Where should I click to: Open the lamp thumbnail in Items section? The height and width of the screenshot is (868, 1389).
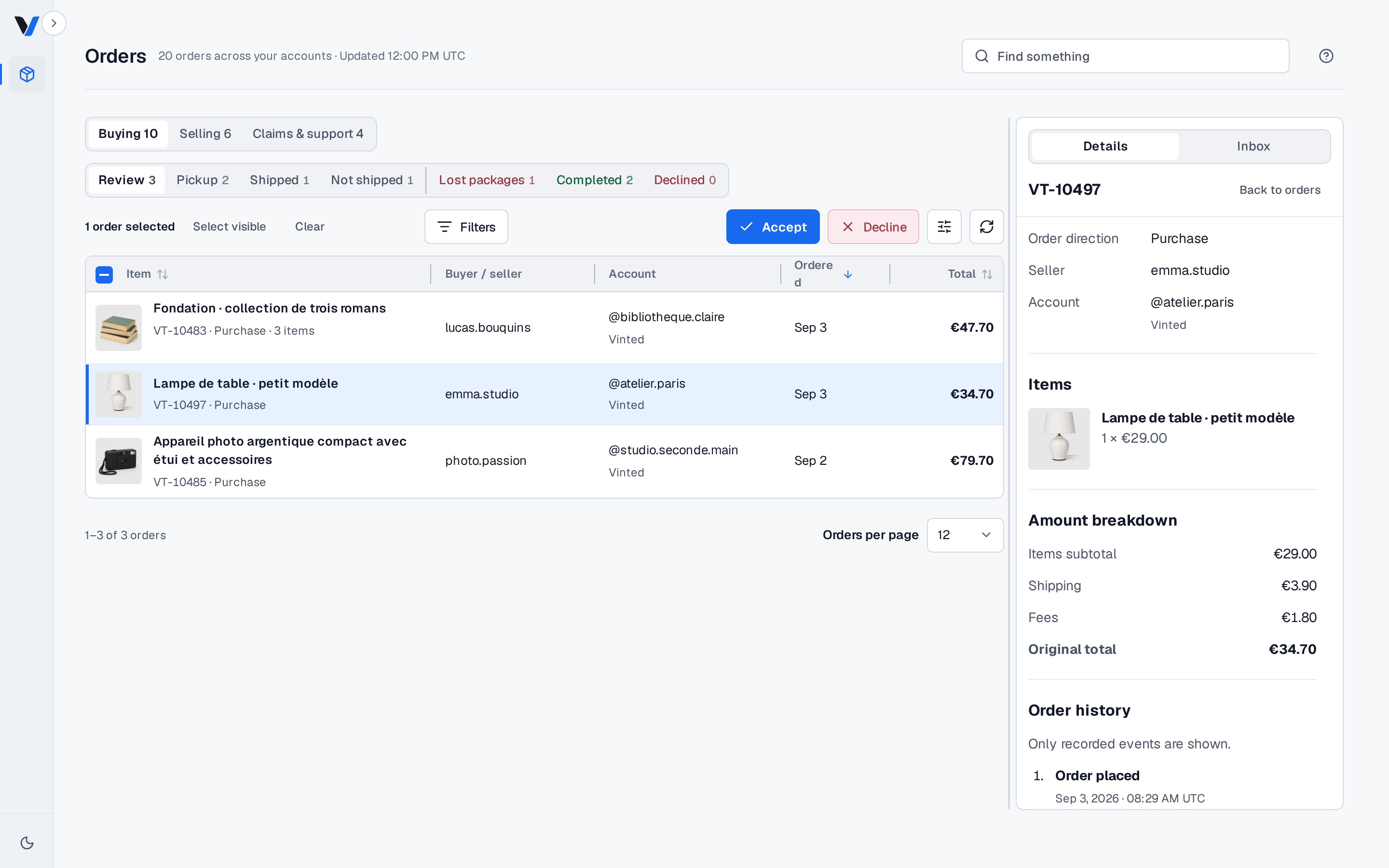[x=1059, y=439]
